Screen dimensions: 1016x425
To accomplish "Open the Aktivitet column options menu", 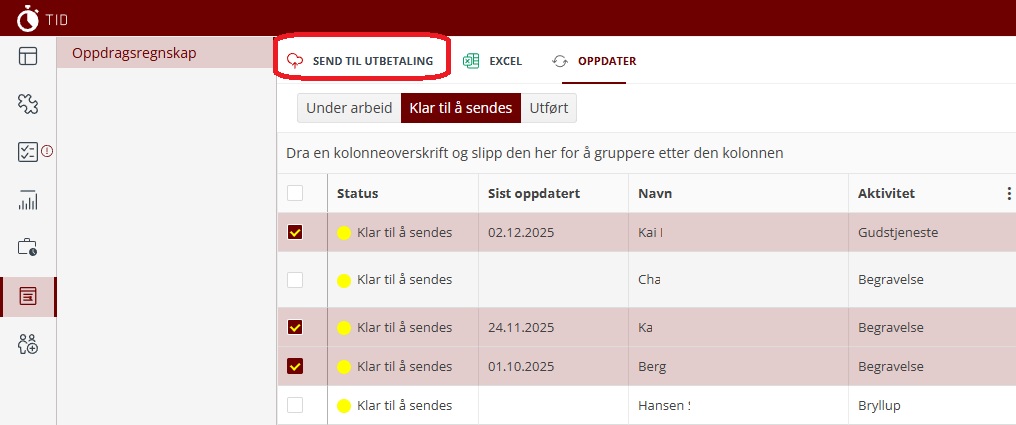I will tap(1008, 194).
